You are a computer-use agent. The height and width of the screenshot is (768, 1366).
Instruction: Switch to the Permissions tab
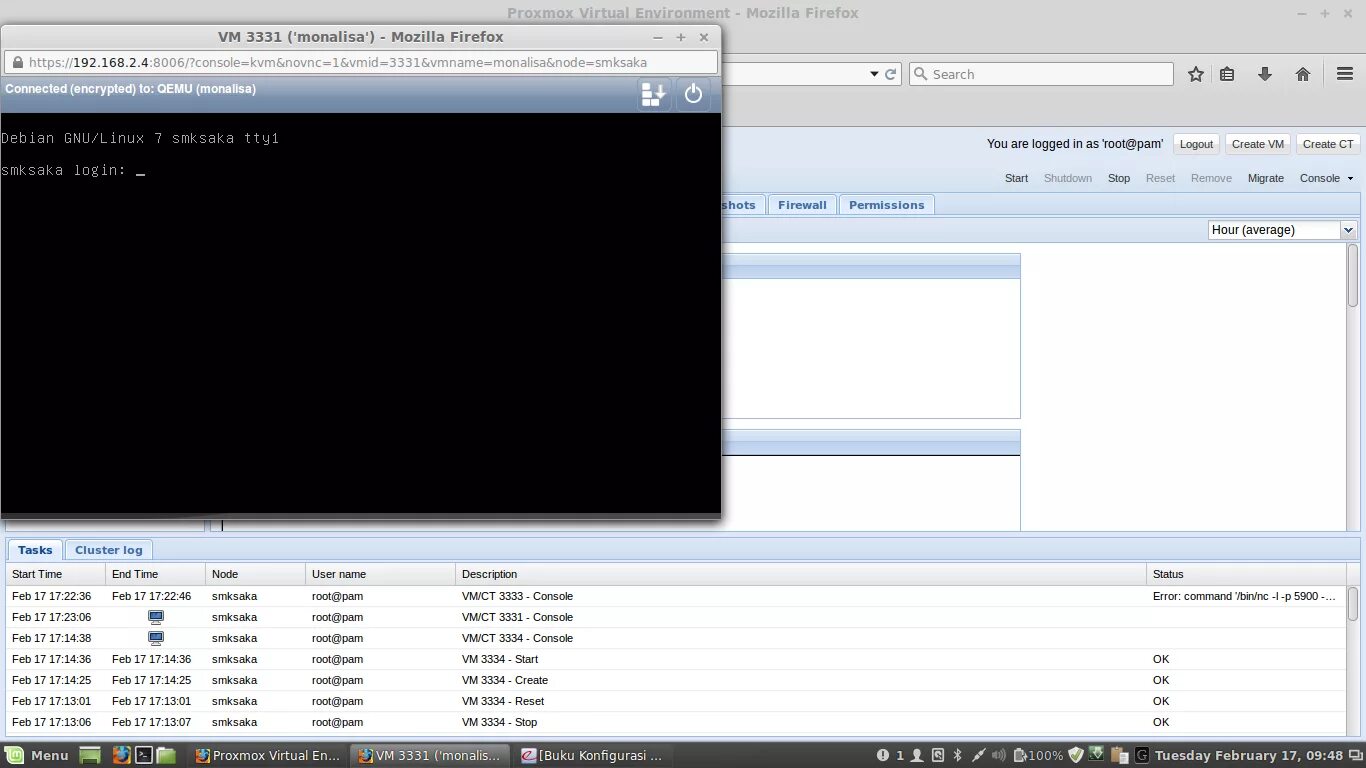tap(887, 205)
